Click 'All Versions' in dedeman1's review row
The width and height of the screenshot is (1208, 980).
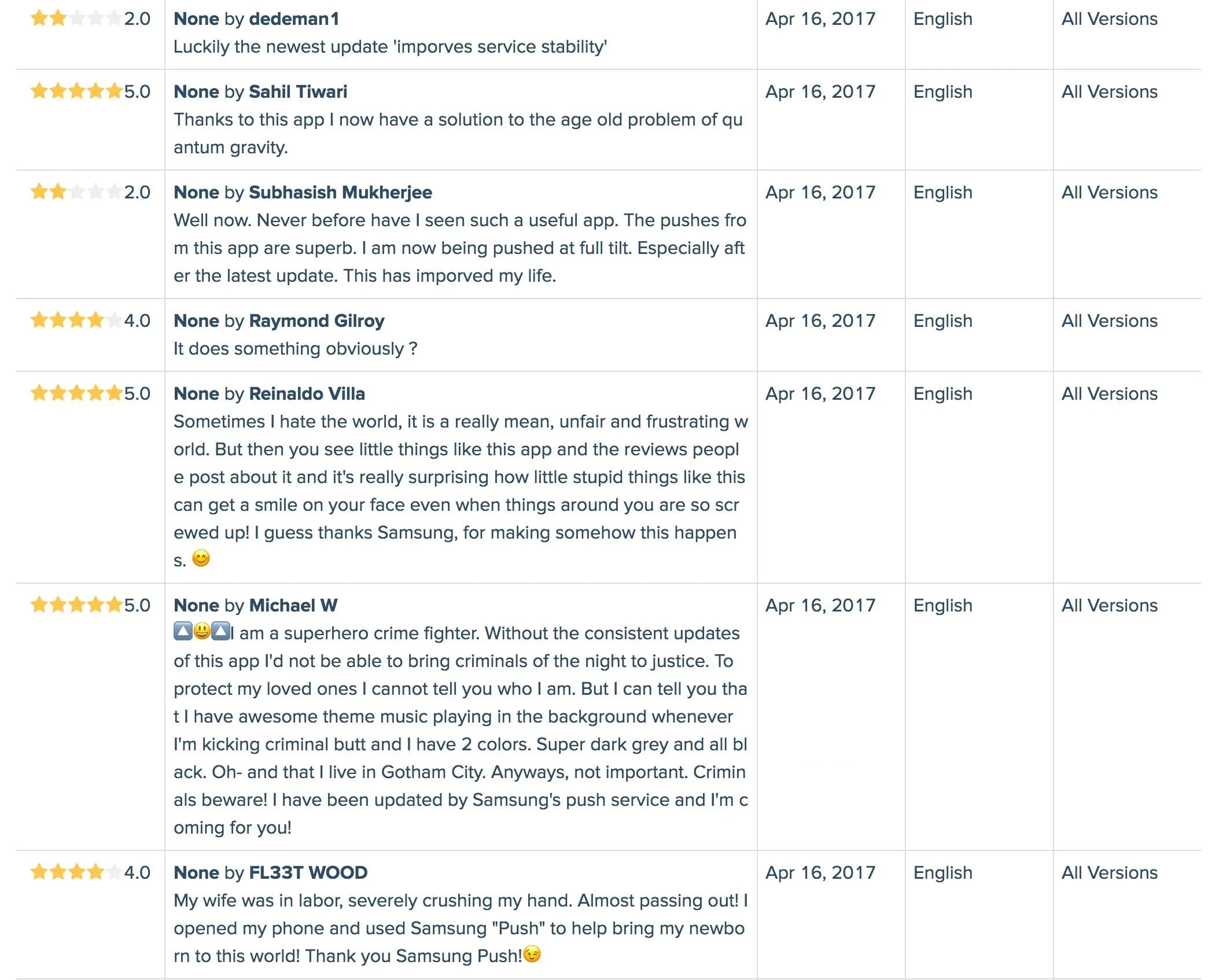pyautogui.click(x=1109, y=19)
